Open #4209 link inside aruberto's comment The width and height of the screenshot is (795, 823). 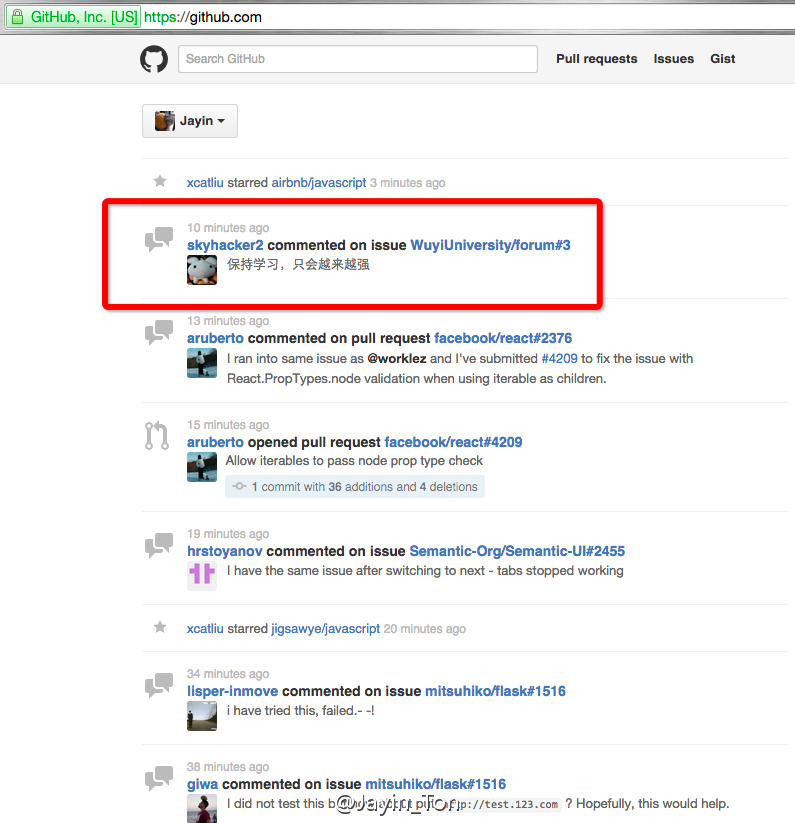tap(559, 358)
